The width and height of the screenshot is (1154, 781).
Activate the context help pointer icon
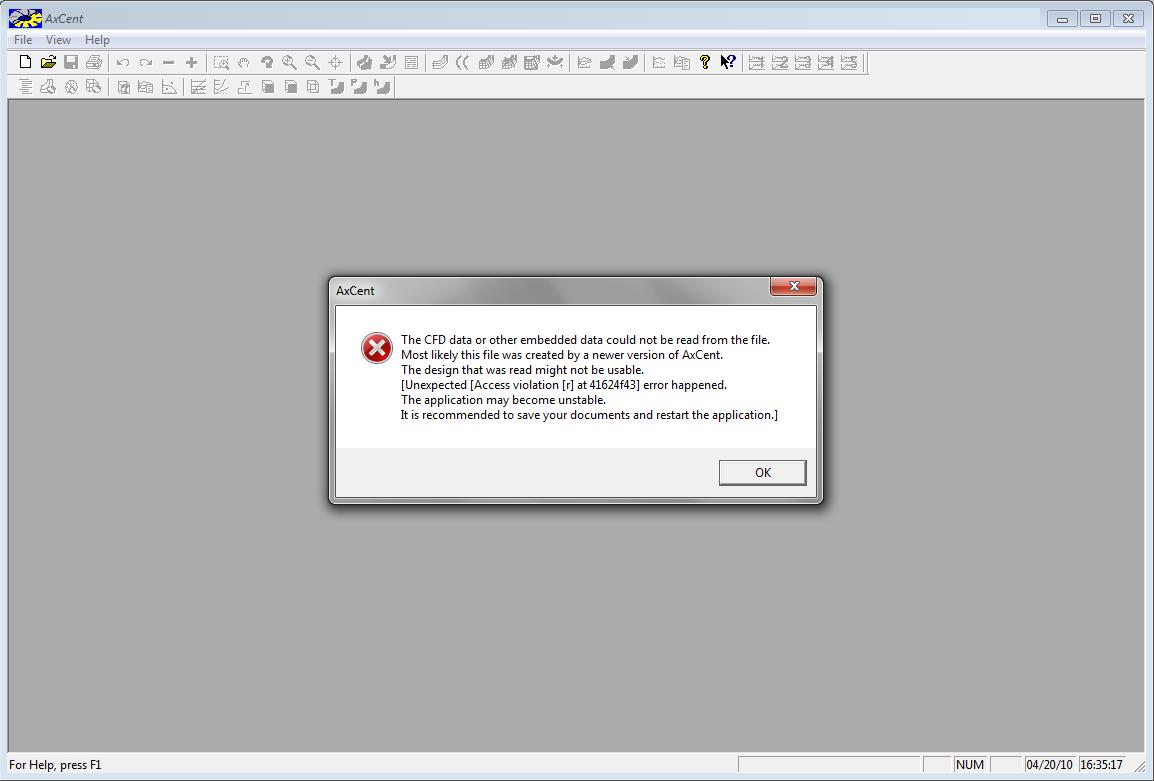[x=727, y=63]
